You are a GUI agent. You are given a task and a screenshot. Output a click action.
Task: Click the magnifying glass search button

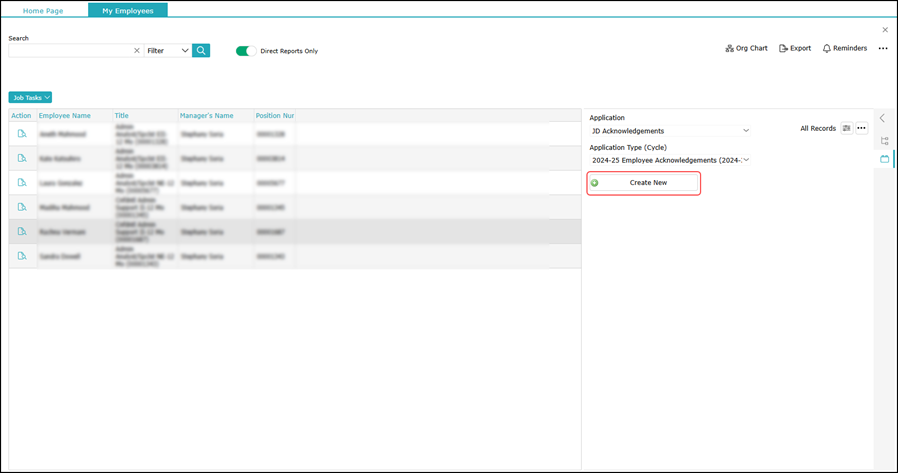point(201,50)
